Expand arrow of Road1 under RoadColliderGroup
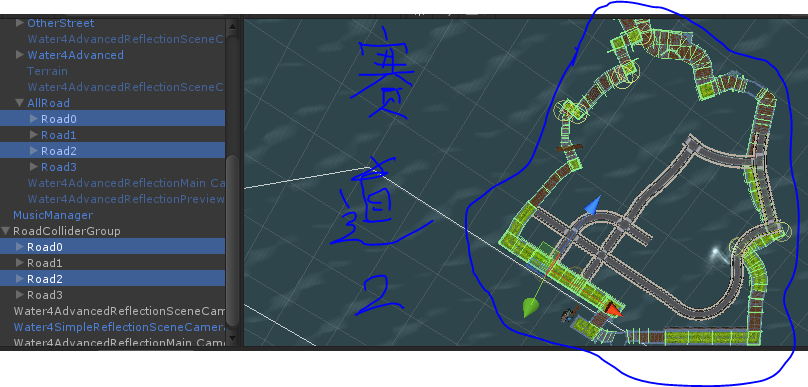The height and width of the screenshot is (387, 808). pos(20,263)
